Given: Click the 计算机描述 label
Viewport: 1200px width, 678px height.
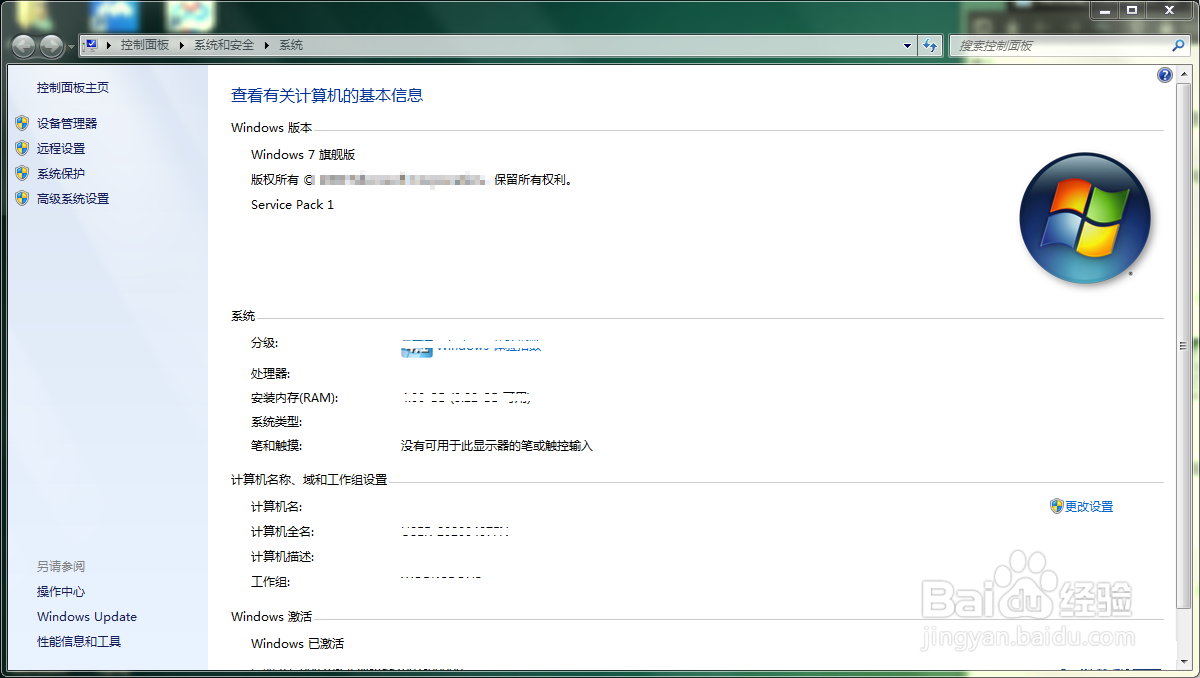Looking at the screenshot, I should [282, 556].
